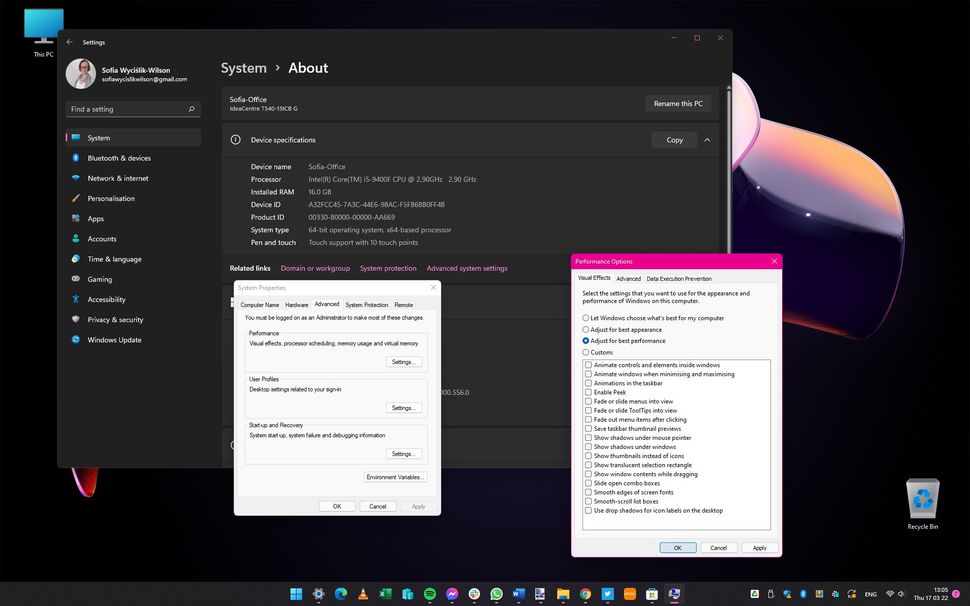Open the system tray hidden icons arrow
This screenshot has height=606, width=970.
(x=745, y=593)
